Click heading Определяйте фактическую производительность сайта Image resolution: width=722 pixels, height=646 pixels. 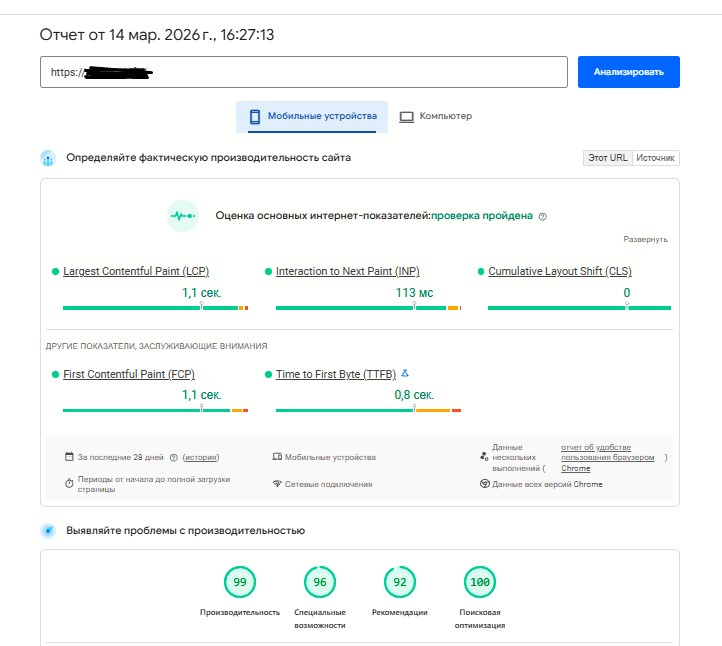[209, 157]
